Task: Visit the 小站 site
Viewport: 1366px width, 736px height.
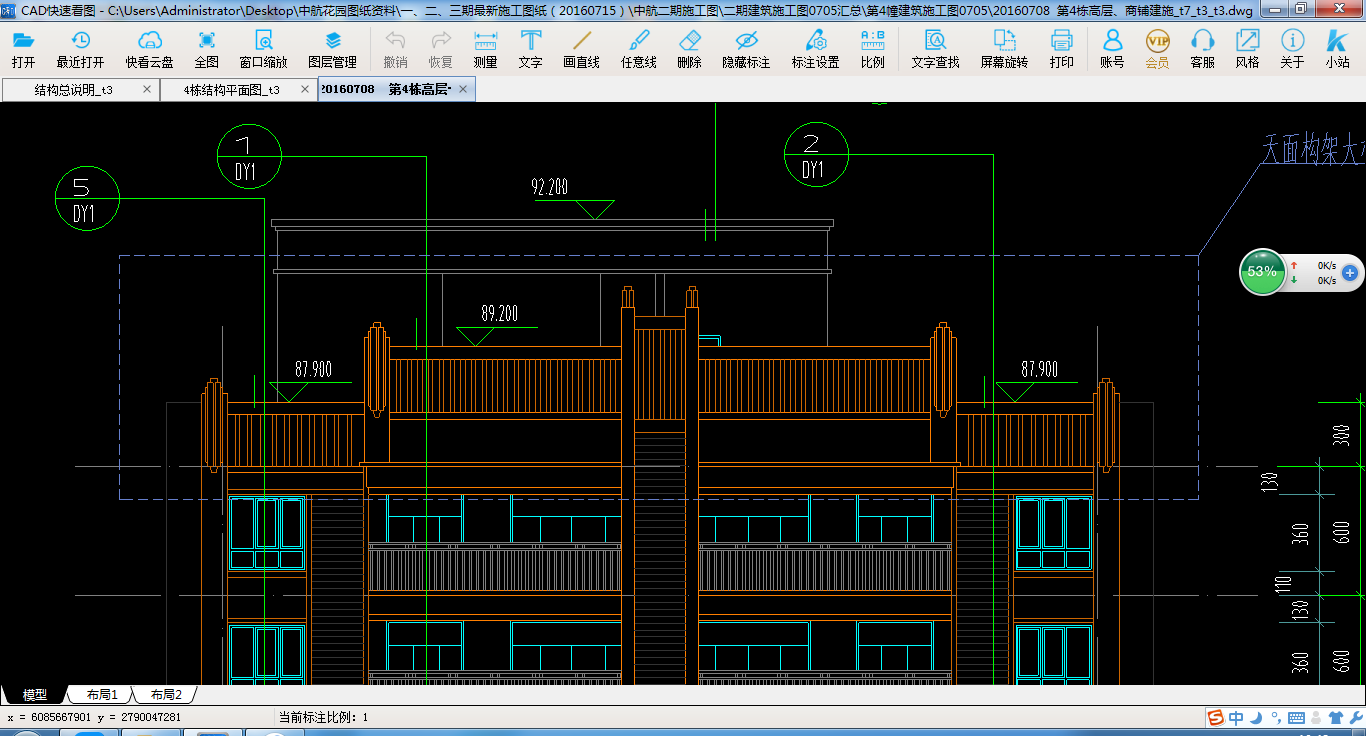Action: [x=1337, y=48]
